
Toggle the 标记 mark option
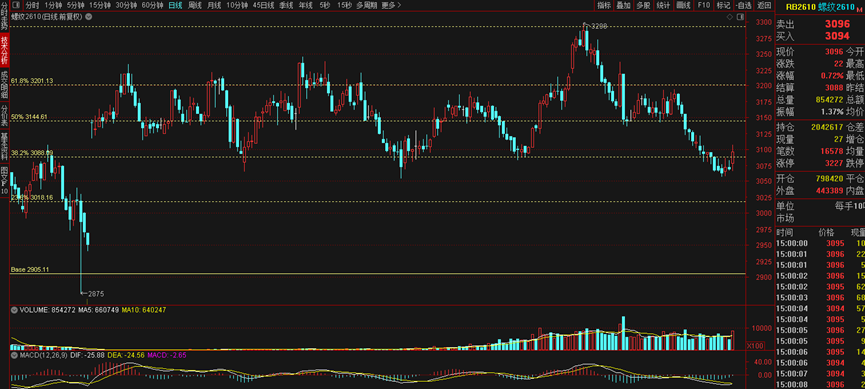pos(723,5)
